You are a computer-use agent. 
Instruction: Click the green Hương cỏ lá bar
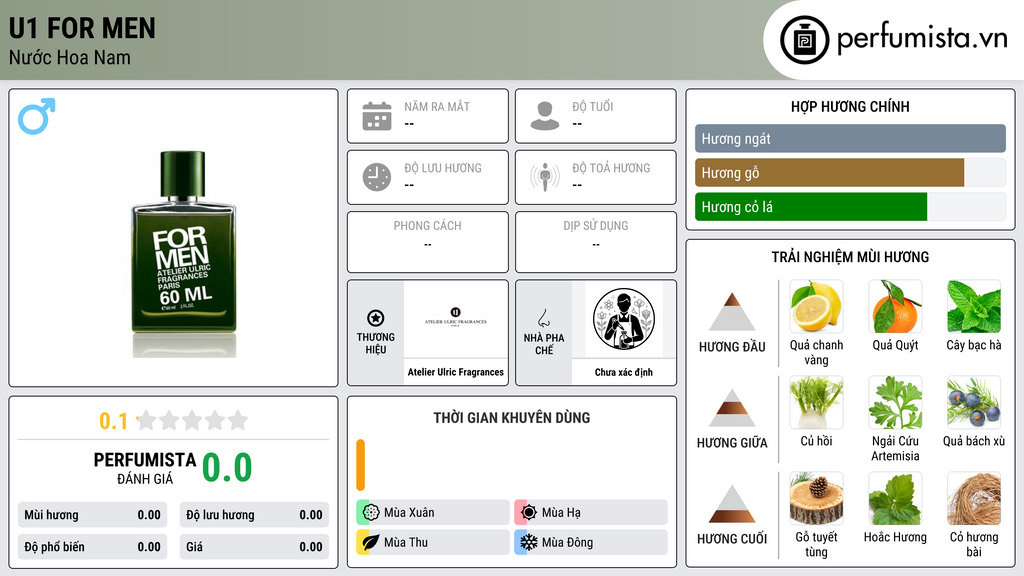tap(811, 207)
